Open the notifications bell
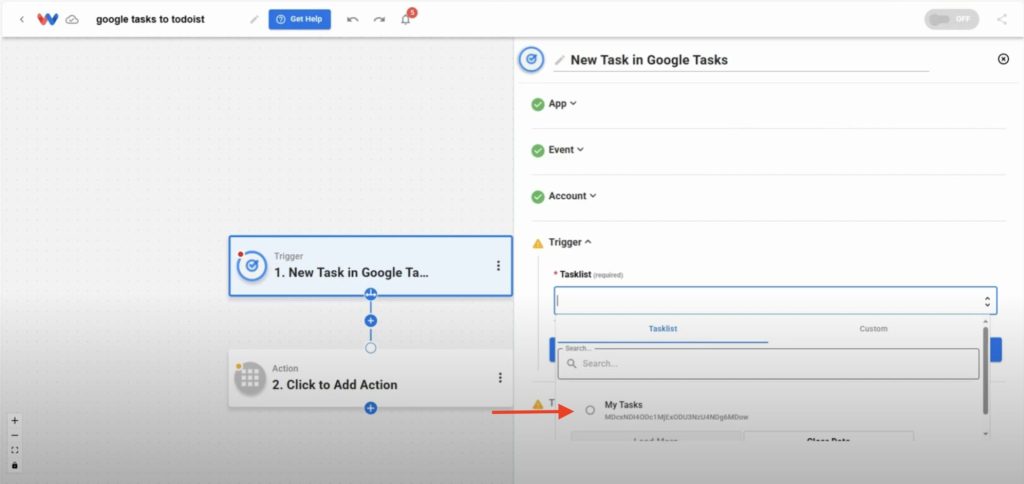The height and width of the screenshot is (484, 1024). point(406,20)
